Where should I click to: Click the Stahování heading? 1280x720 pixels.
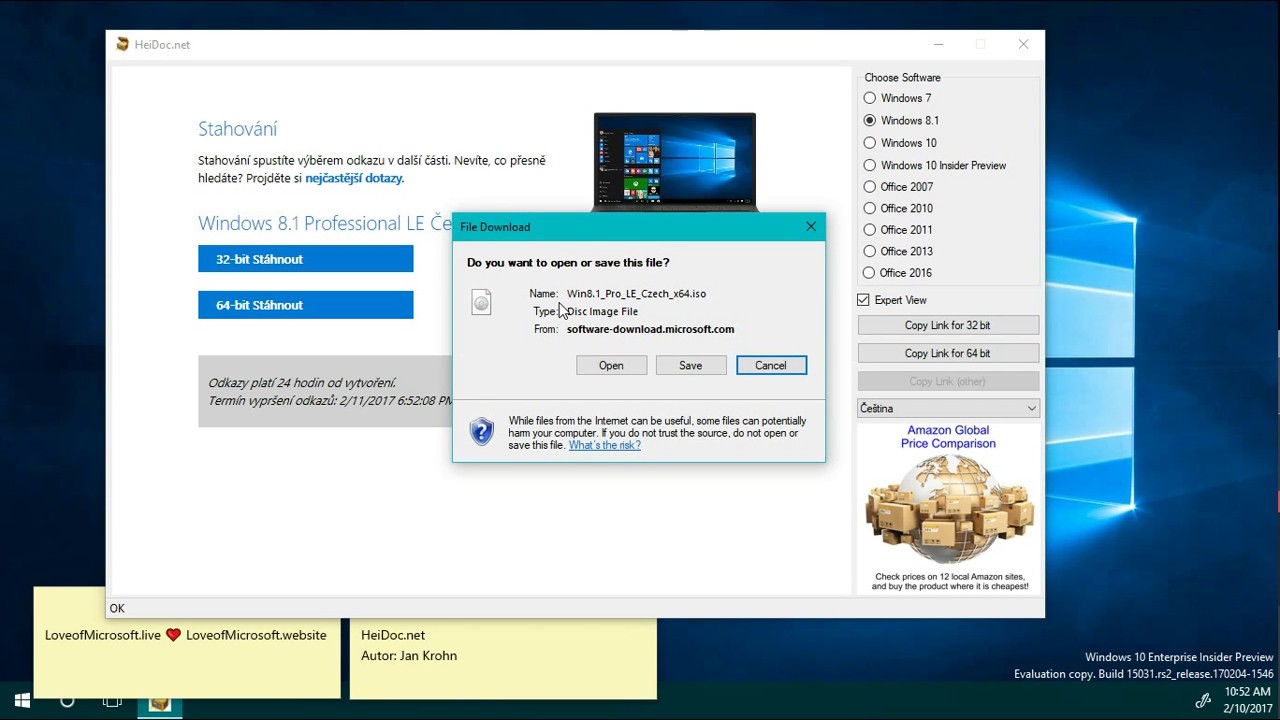238,129
